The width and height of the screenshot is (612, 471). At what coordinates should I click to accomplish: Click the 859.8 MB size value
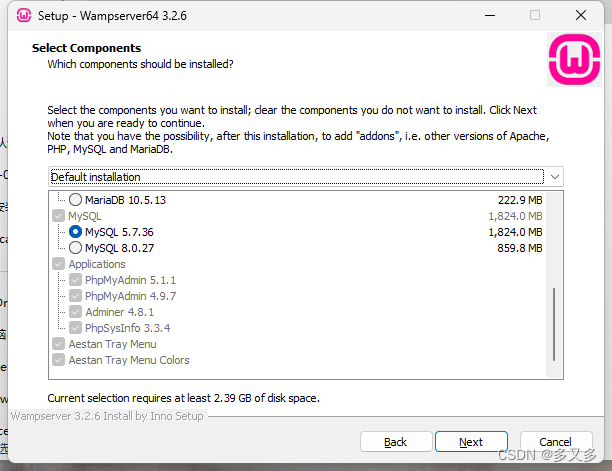520,248
